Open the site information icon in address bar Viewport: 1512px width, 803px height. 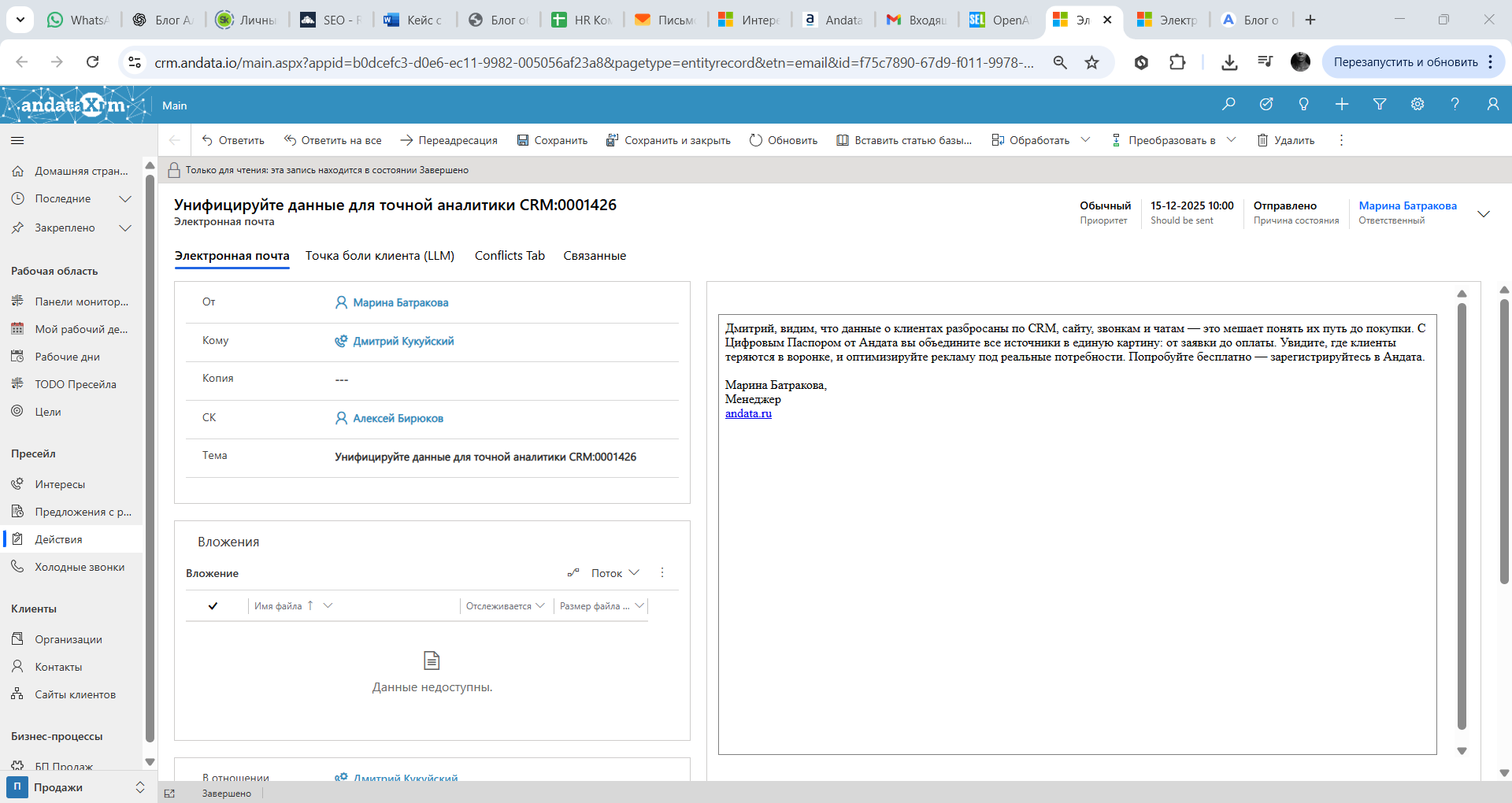coord(135,62)
